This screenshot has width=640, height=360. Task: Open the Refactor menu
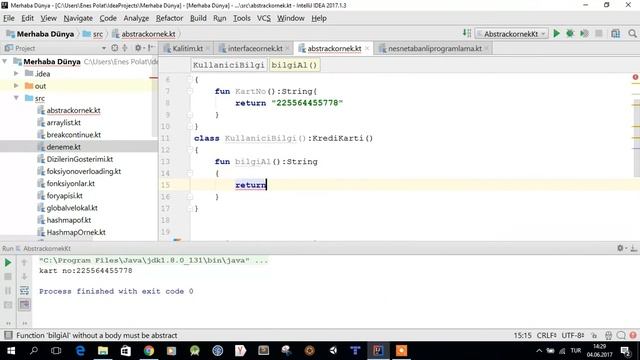point(169,18)
